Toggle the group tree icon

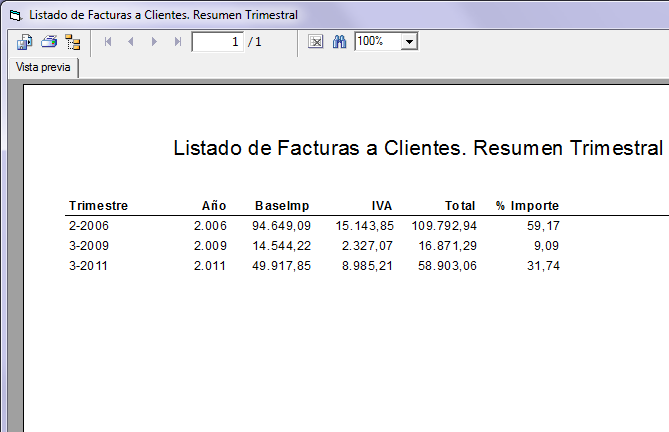[72, 42]
